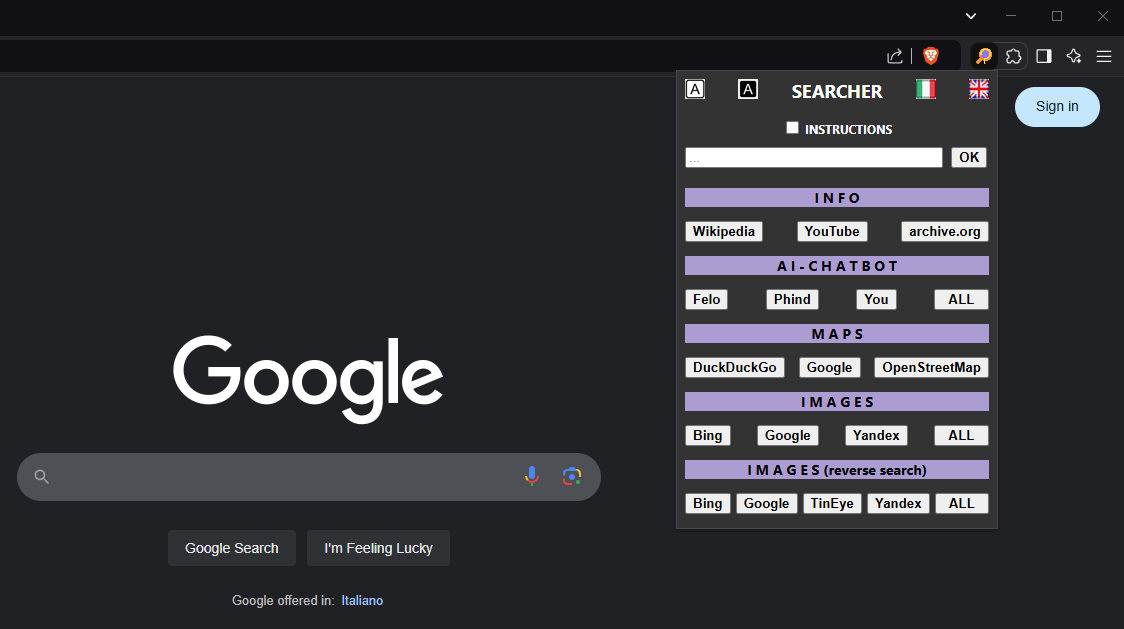Open the tab list chevron in the title bar
Screen dimensions: 1124x629
971,16
